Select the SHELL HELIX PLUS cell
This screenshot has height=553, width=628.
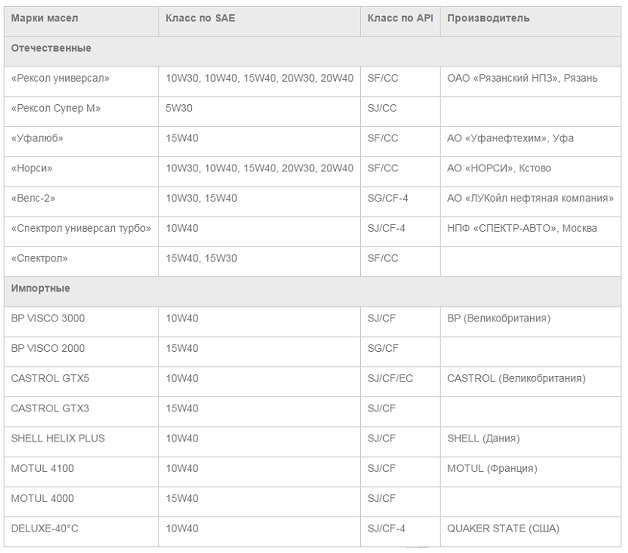[x=81, y=442]
